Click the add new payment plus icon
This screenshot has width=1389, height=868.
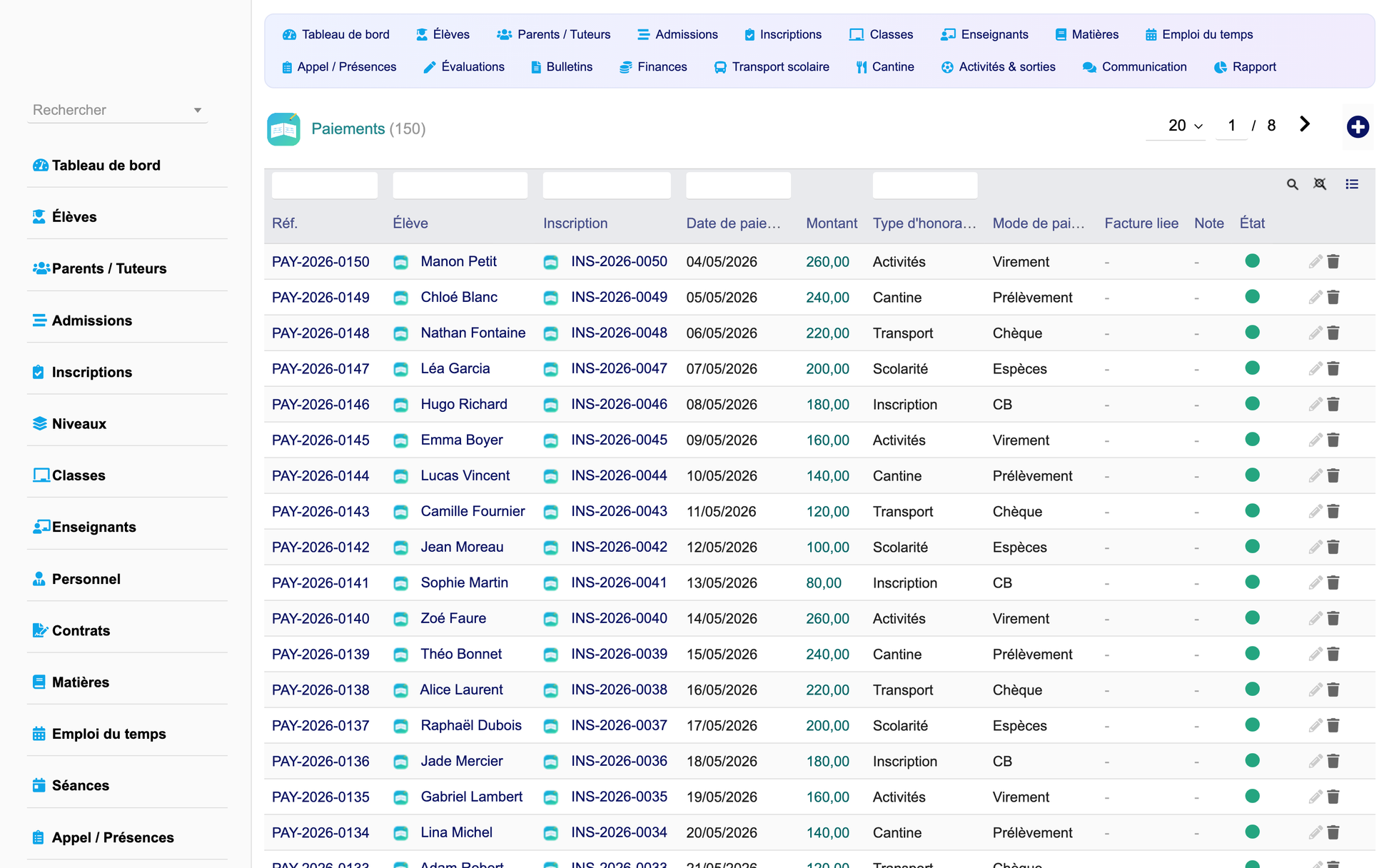click(1358, 127)
